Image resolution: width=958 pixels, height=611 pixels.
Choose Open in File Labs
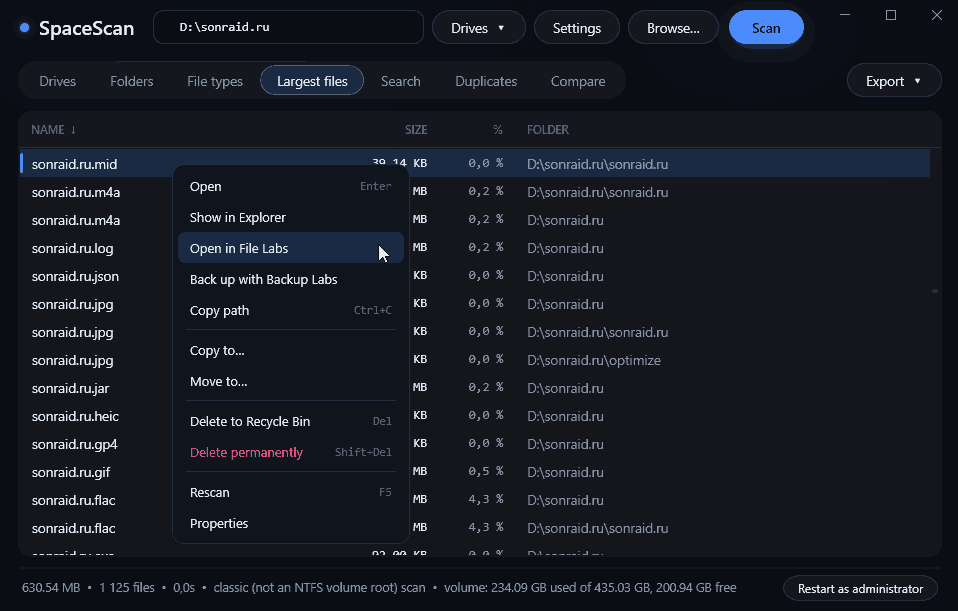click(291, 248)
